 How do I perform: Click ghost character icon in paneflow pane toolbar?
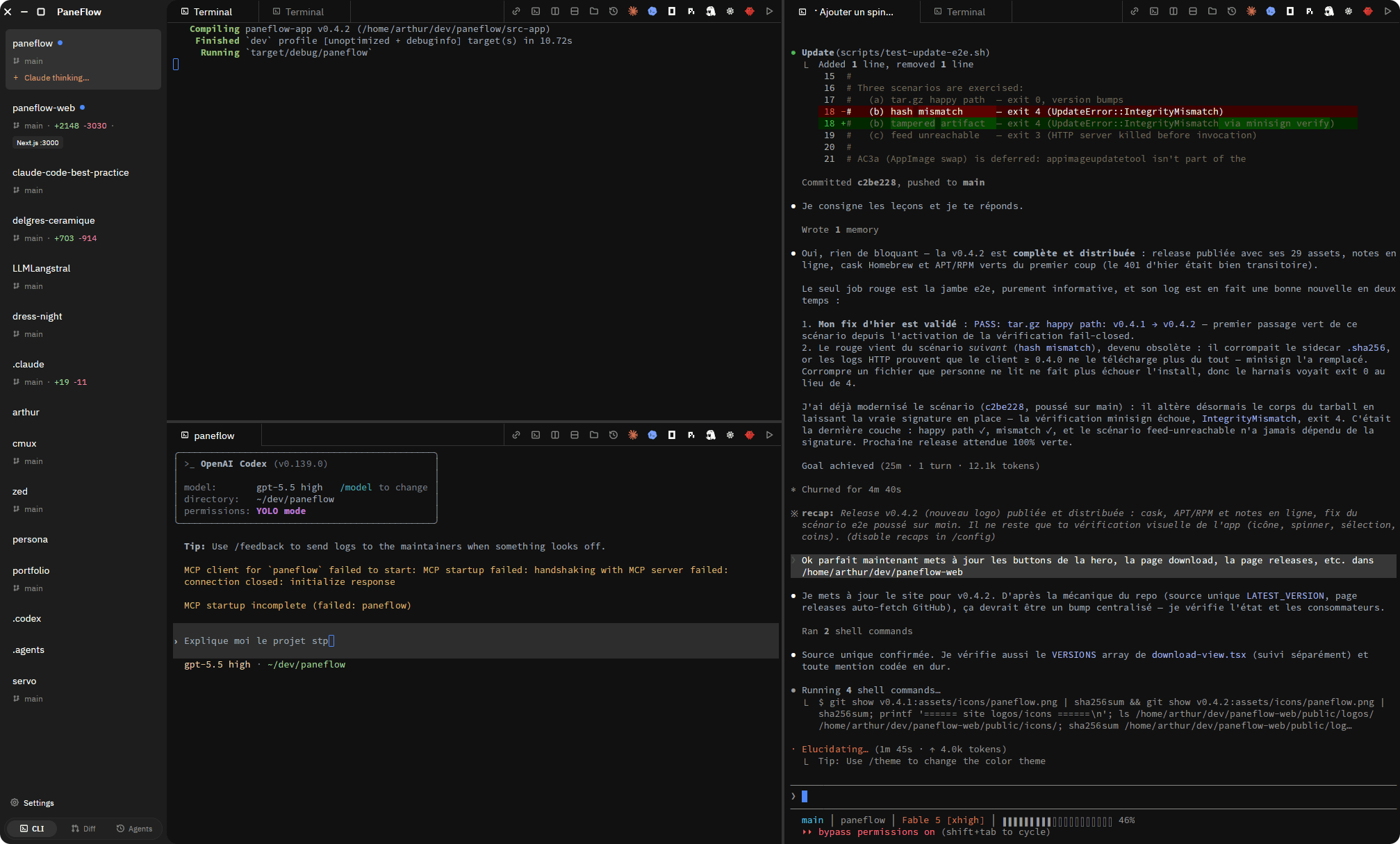pyautogui.click(x=711, y=436)
